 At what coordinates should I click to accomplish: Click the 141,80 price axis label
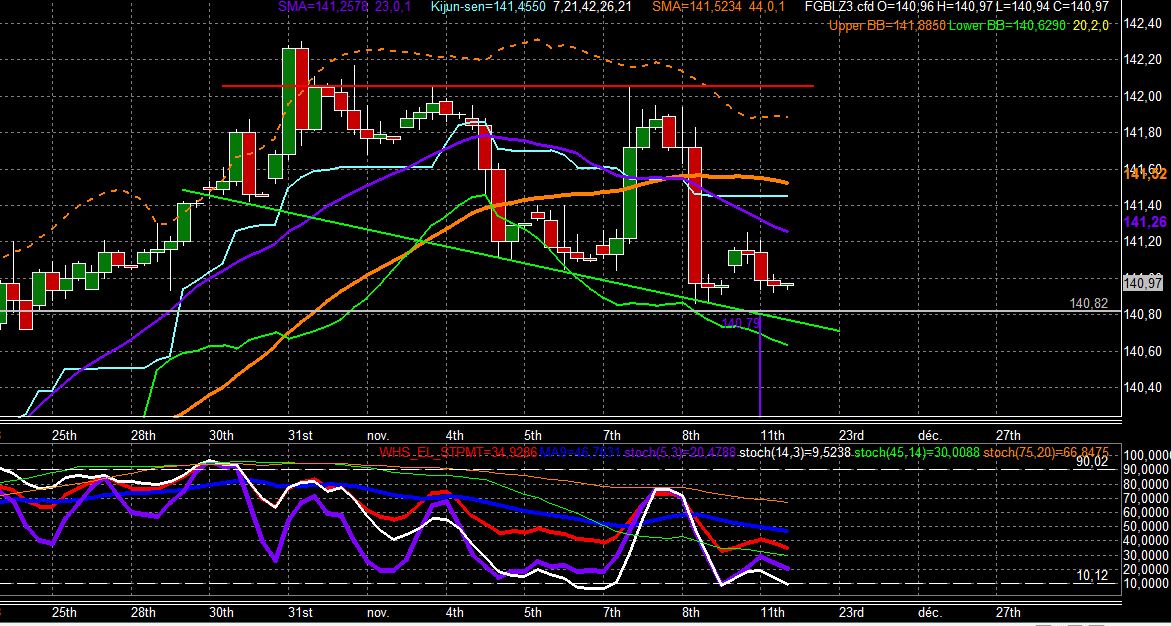coord(1143,133)
